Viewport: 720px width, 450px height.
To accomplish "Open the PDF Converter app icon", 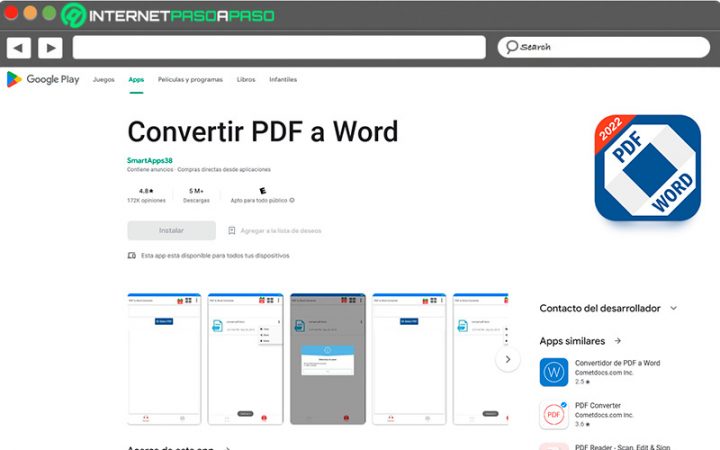I will [x=554, y=415].
